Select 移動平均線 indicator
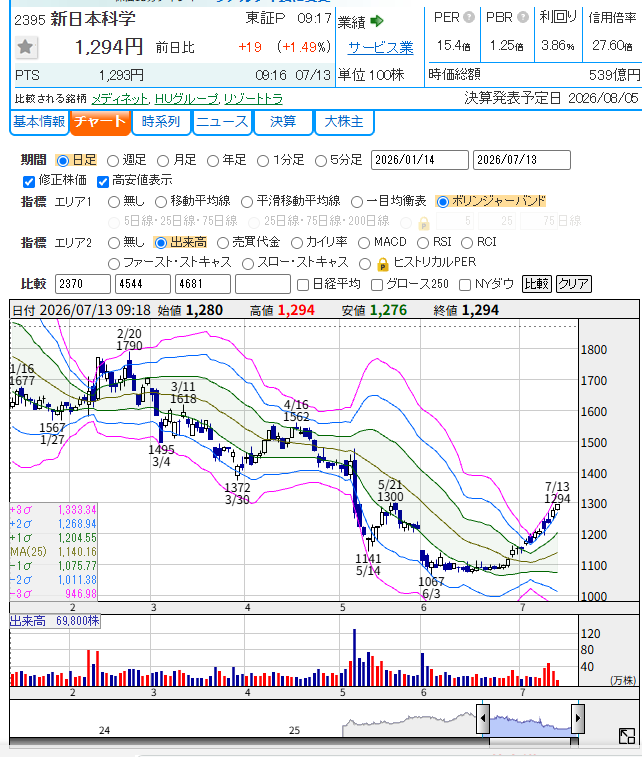Image resolution: width=642 pixels, height=757 pixels. click(x=161, y=201)
